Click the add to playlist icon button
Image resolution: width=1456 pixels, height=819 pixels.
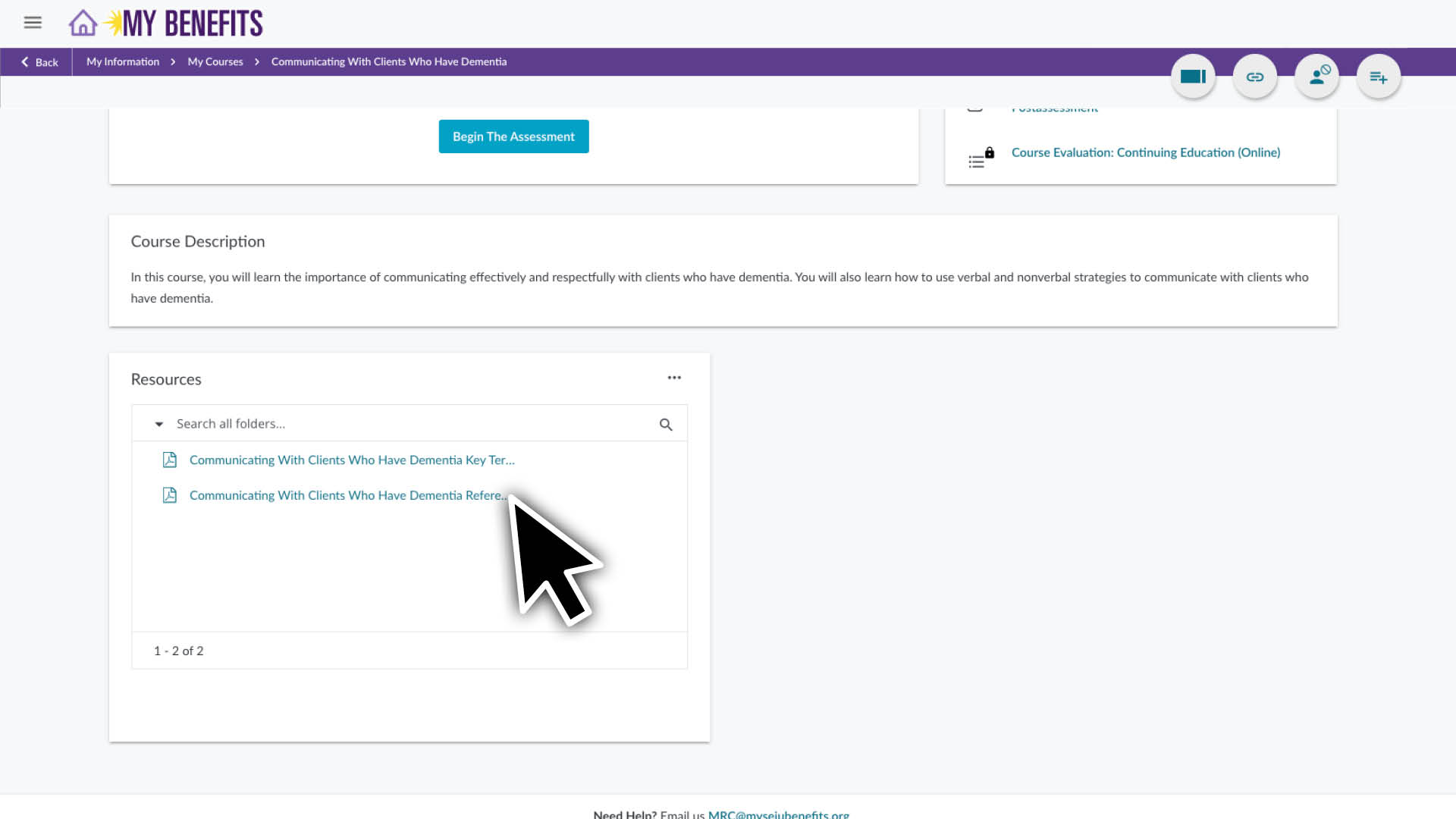[x=1379, y=77]
